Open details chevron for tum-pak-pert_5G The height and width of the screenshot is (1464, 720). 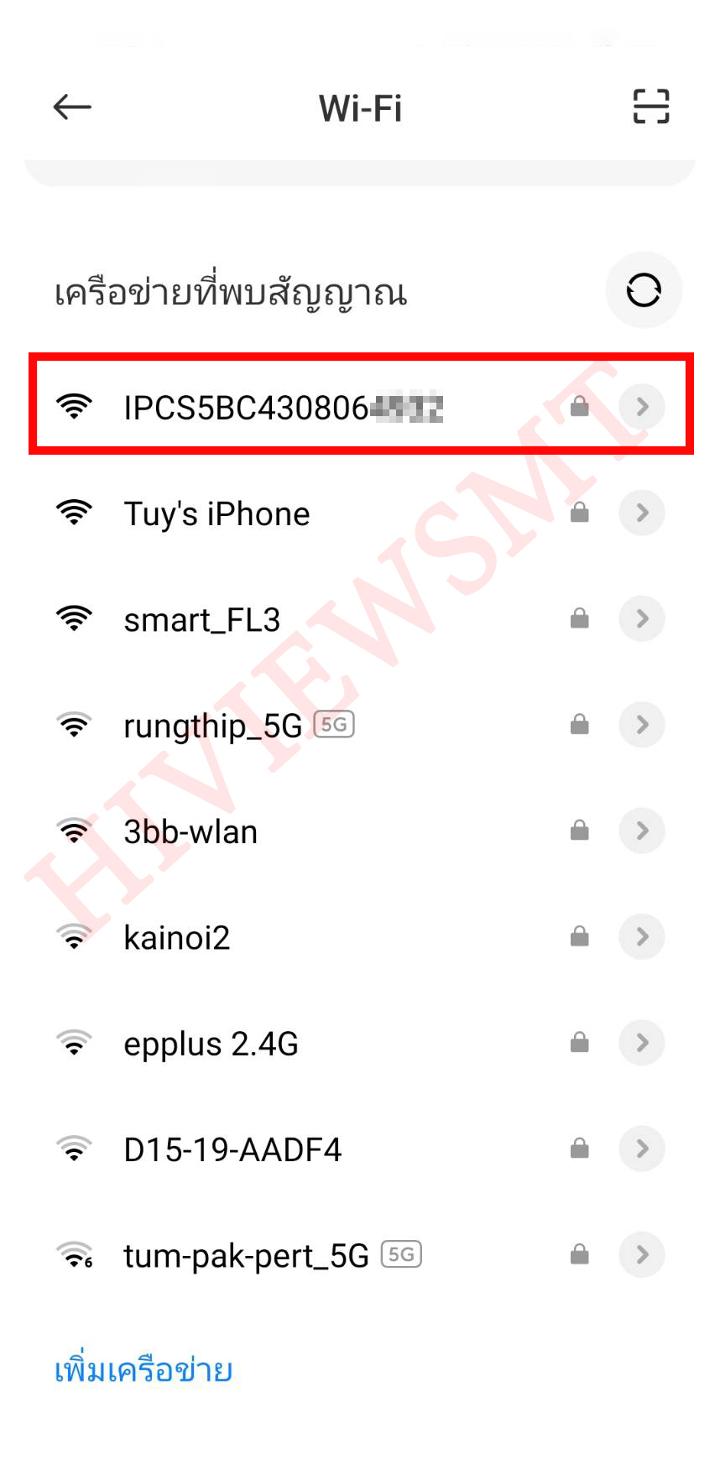click(x=642, y=1255)
